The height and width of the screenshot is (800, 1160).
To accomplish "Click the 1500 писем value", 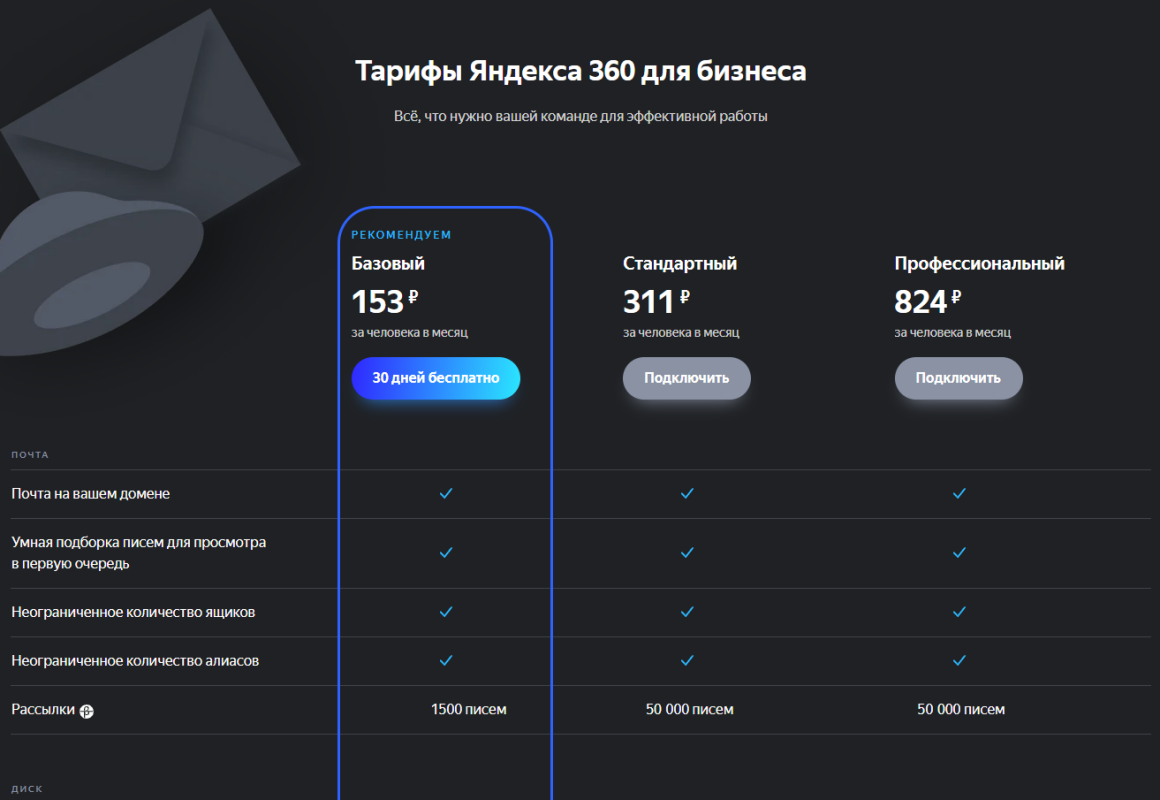I will click(x=468, y=710).
